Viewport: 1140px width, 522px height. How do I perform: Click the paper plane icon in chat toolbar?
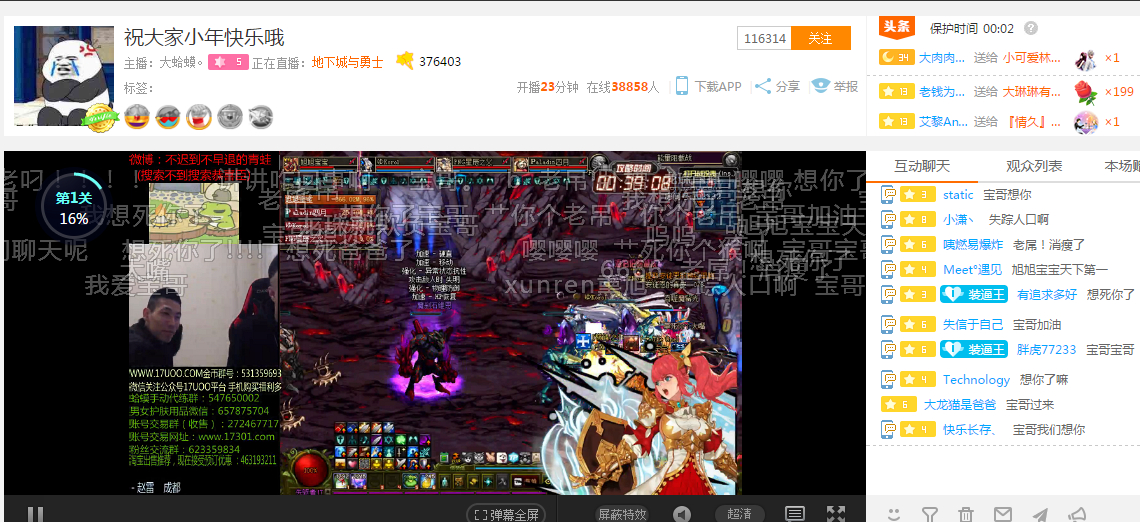click(1040, 515)
